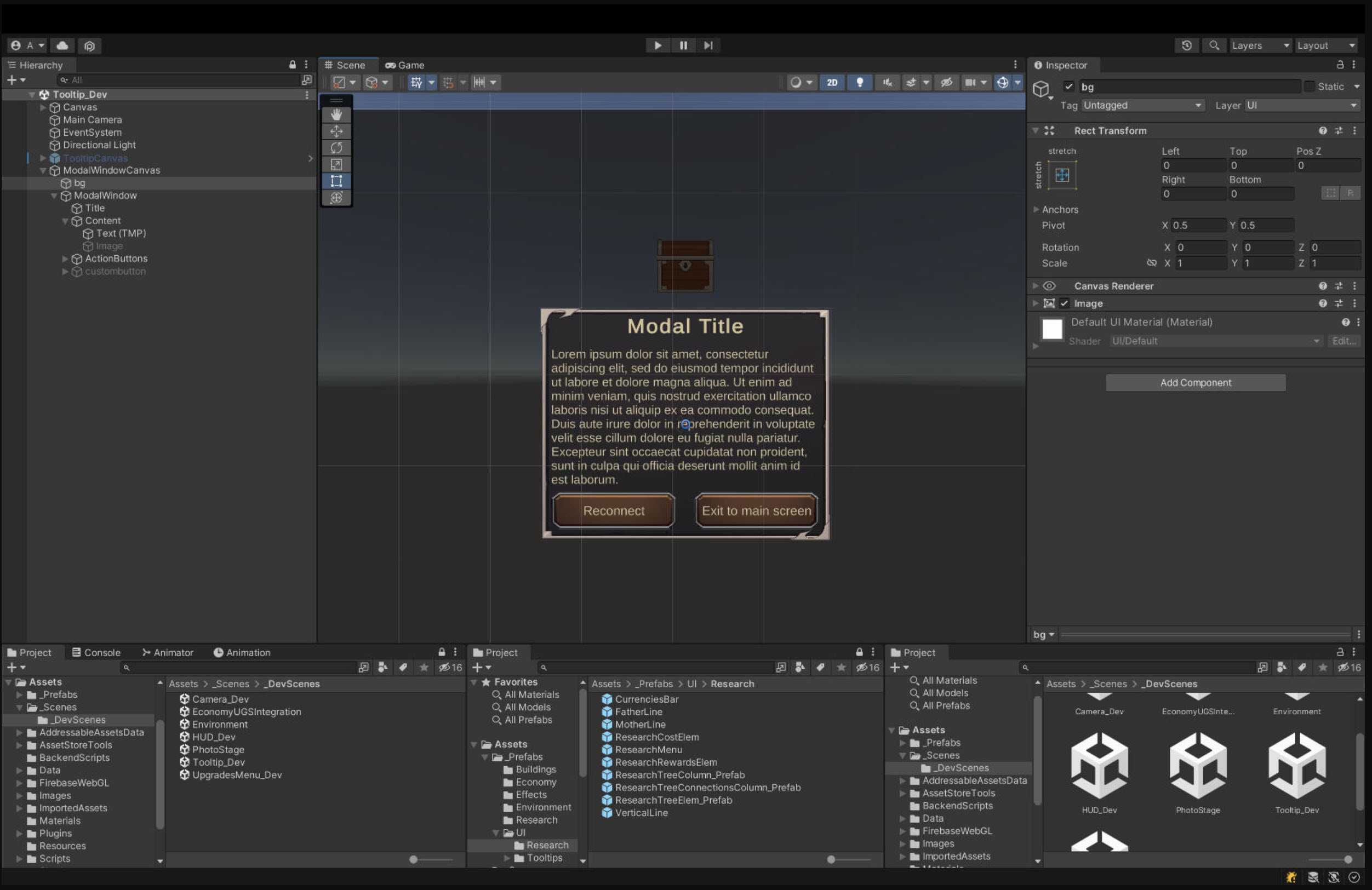Select the Hand (View) tool in Scene
Image resolution: width=1372 pixels, height=890 pixels.
(336, 114)
